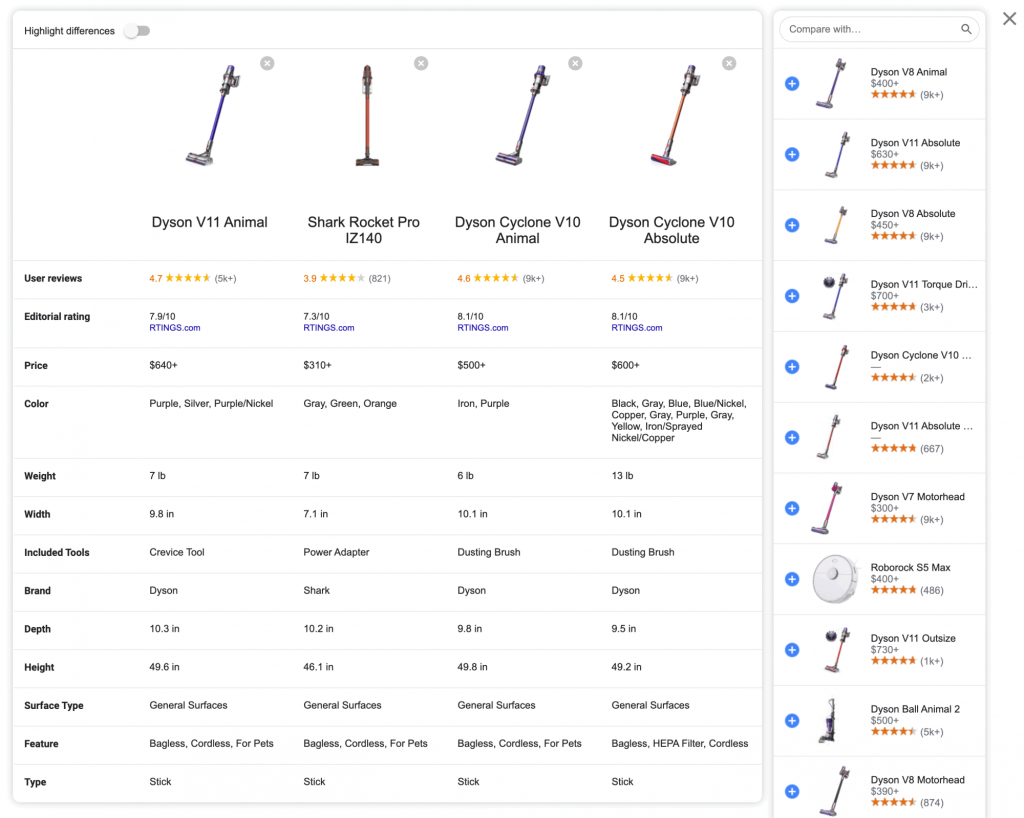This screenshot has width=1024, height=818.
Task: Remove Dyson Cyclone V10 Absolute from comparison
Action: (x=729, y=63)
